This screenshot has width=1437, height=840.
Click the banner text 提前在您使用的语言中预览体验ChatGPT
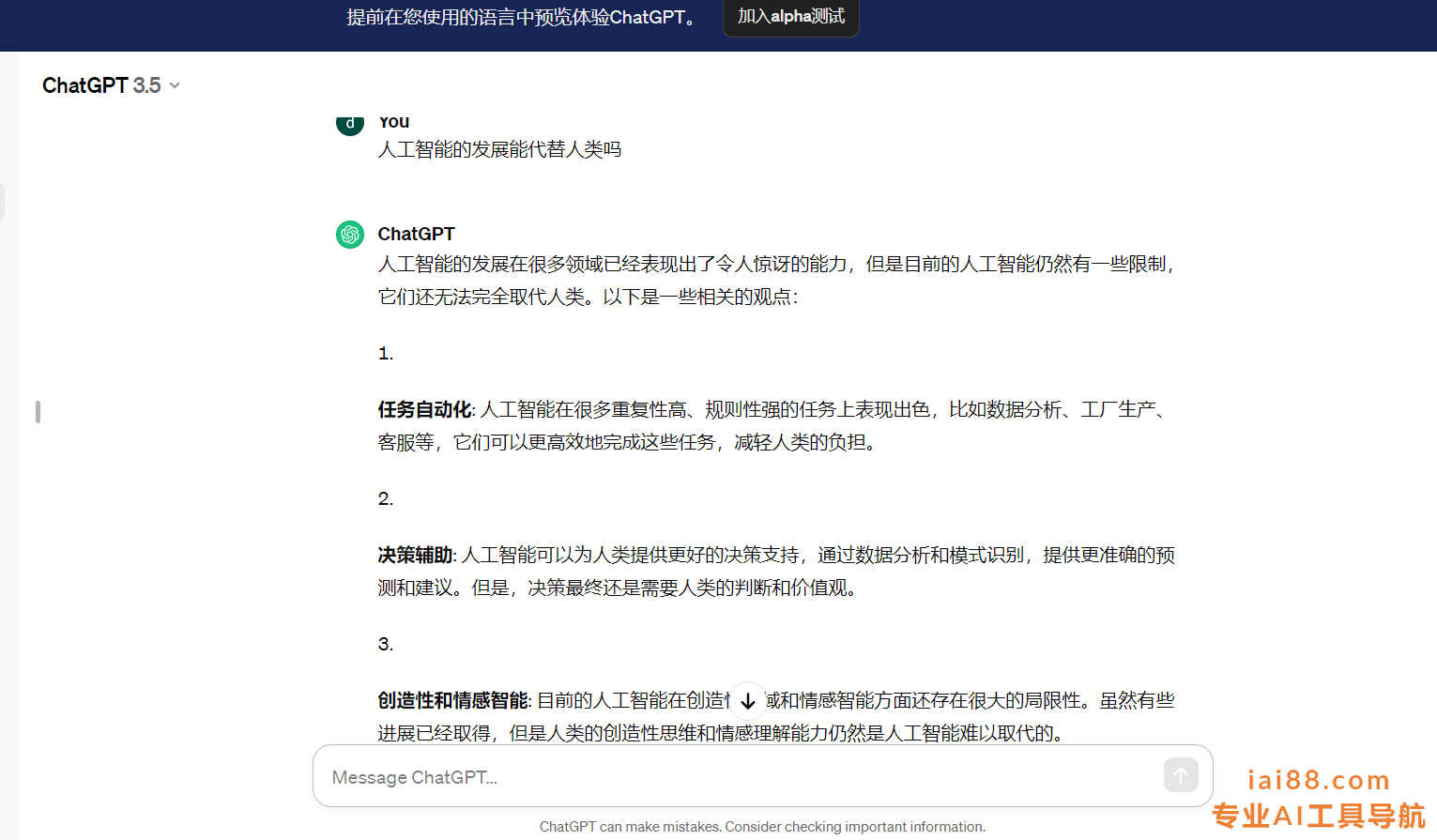point(521,17)
